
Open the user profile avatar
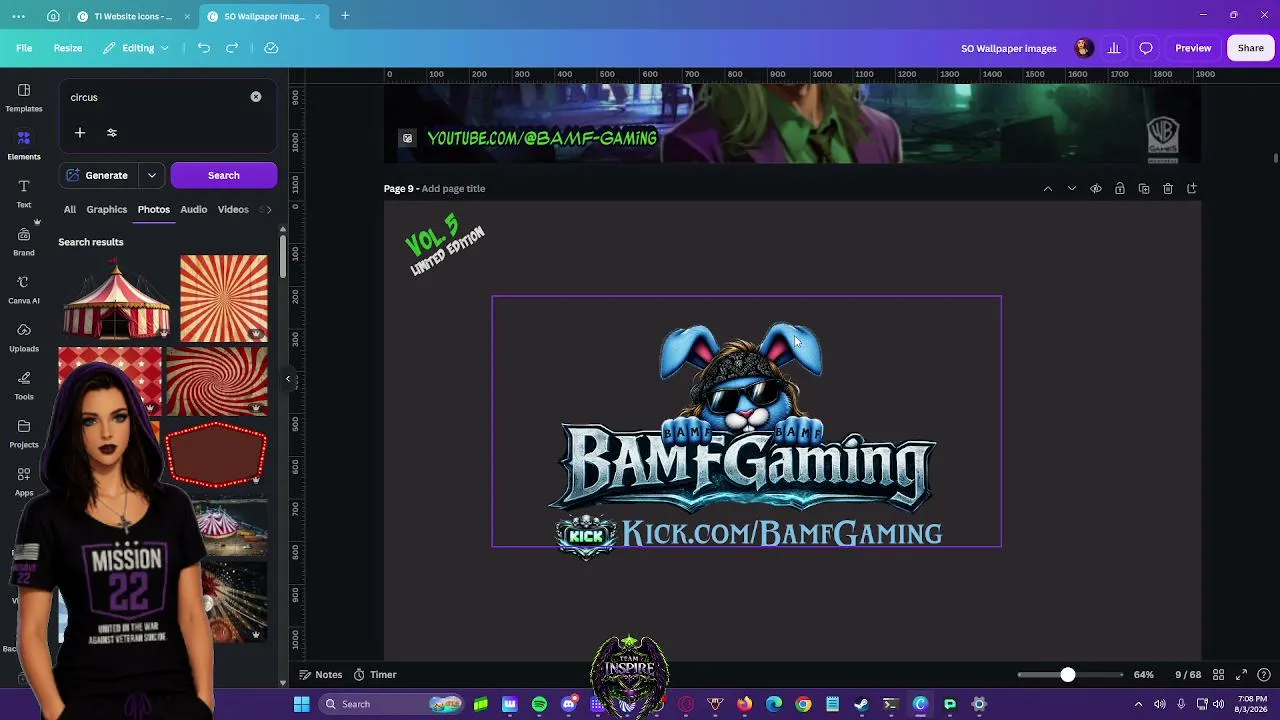coord(1083,48)
